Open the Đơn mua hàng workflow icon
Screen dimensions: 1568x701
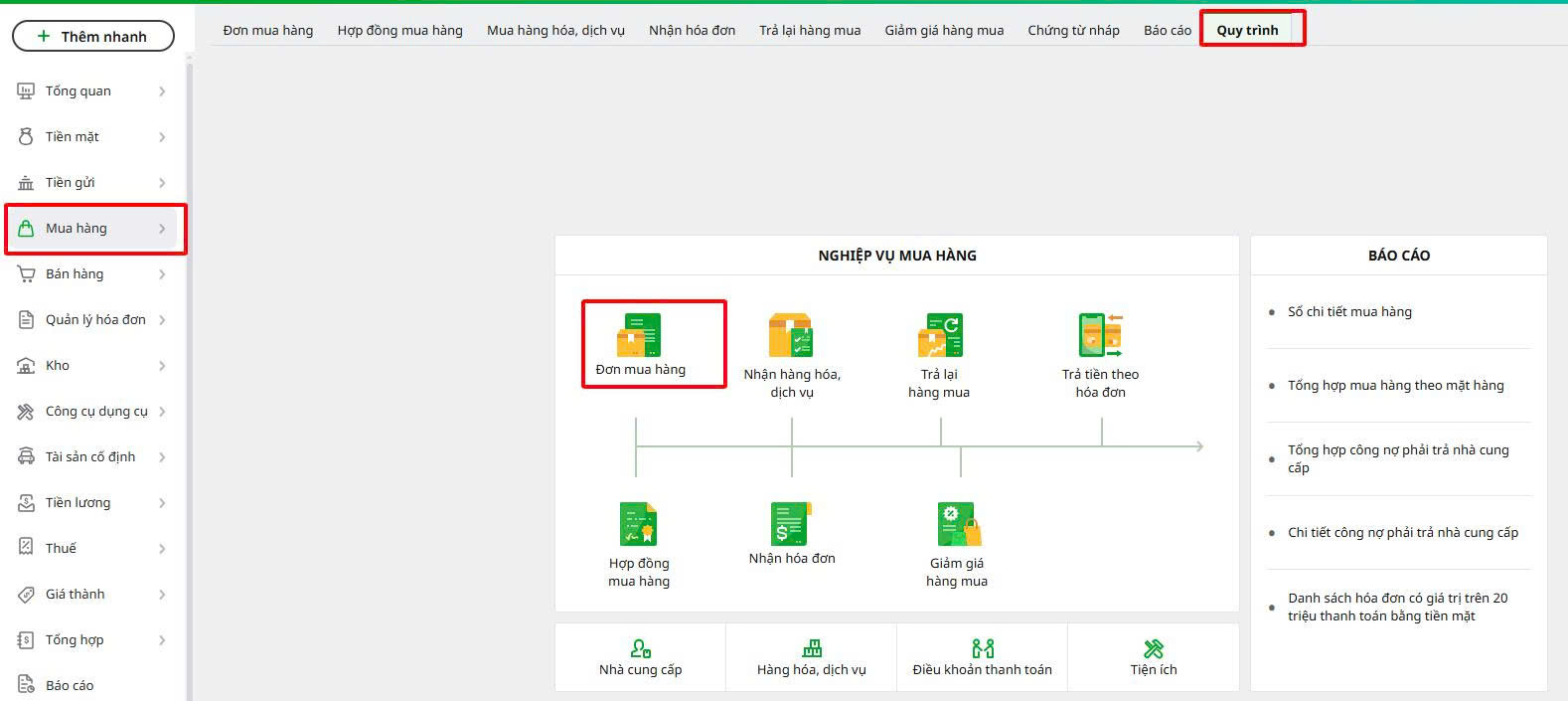click(x=639, y=336)
